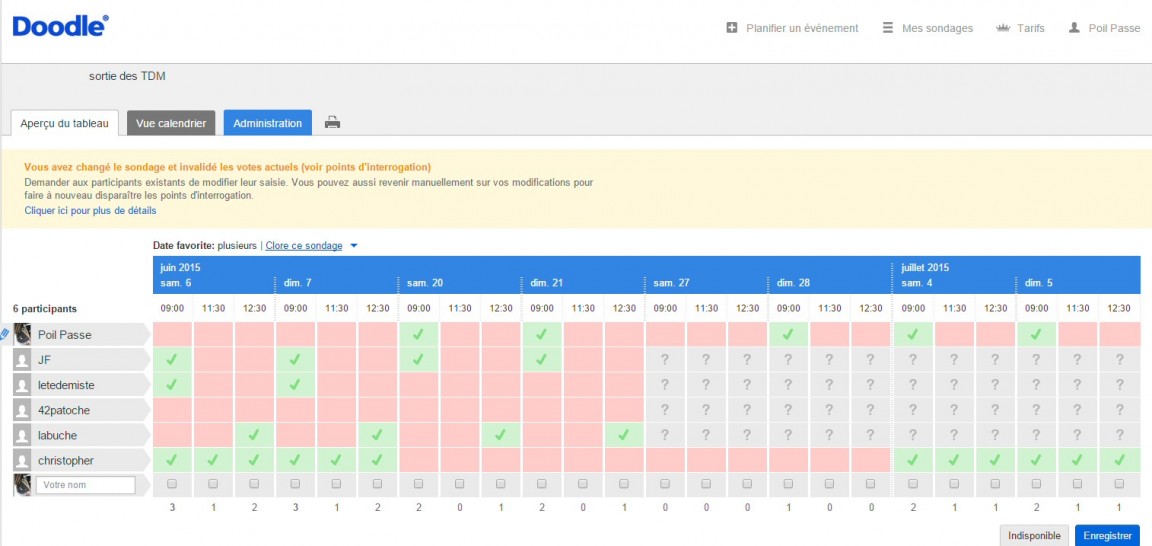This screenshot has height=546, width=1152.
Task: Switch to the Vue calendrier tab
Action: (171, 123)
